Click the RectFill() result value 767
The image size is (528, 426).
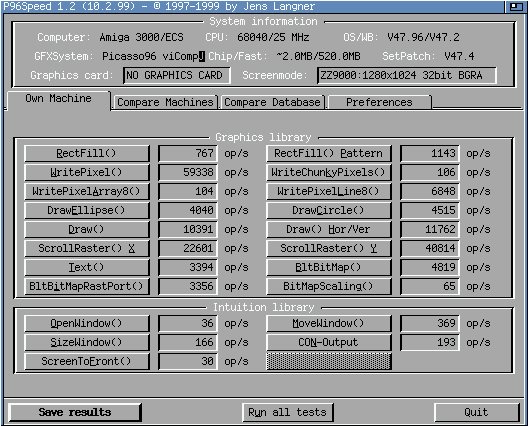point(188,154)
